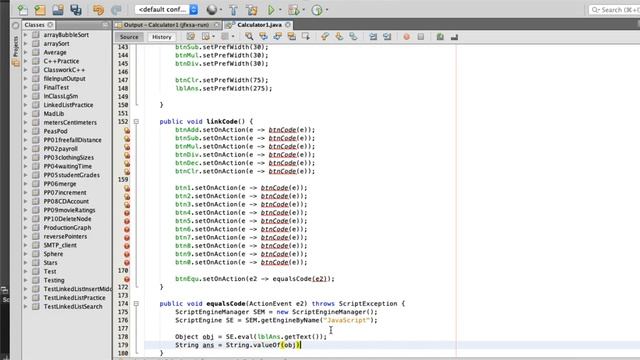The height and width of the screenshot is (360, 640).
Task: Click the New File toolbar icon
Action: 22,10
